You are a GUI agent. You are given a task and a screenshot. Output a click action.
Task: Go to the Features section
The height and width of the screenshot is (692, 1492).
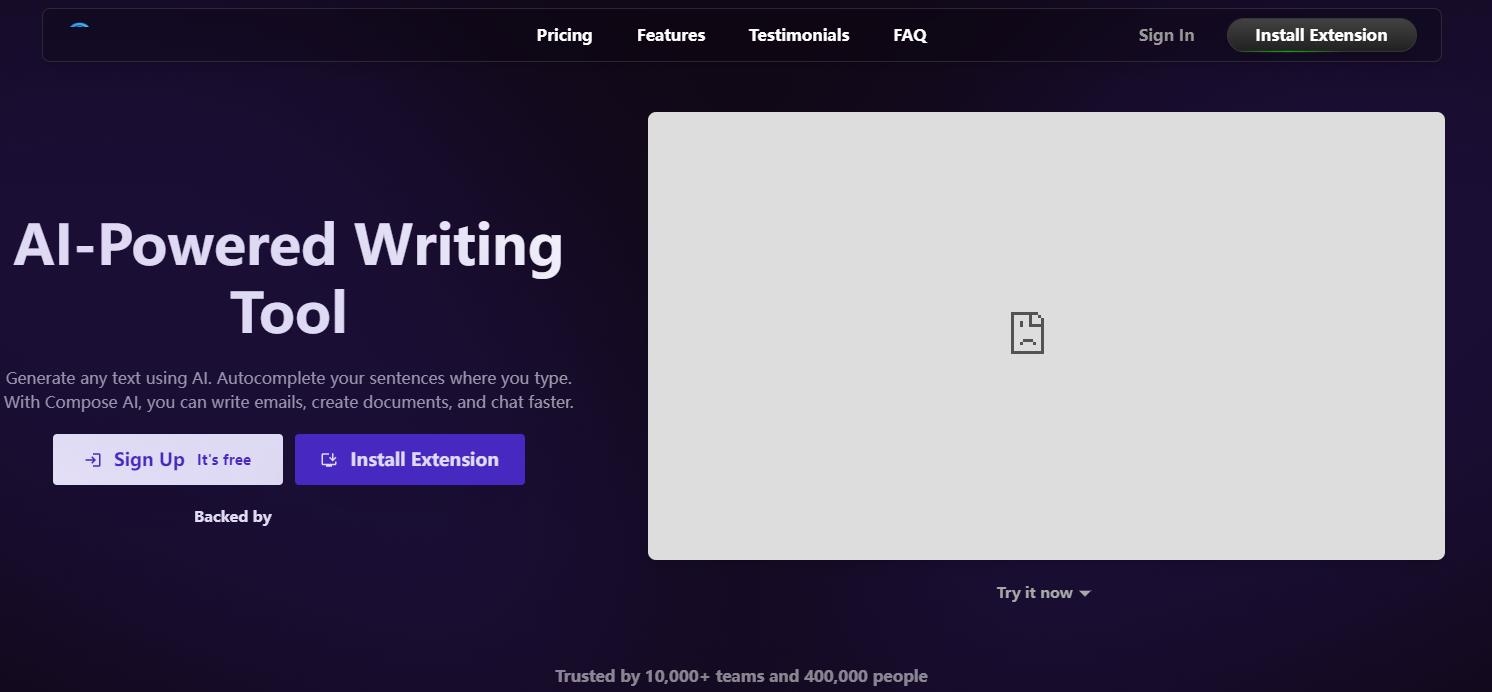(x=671, y=35)
